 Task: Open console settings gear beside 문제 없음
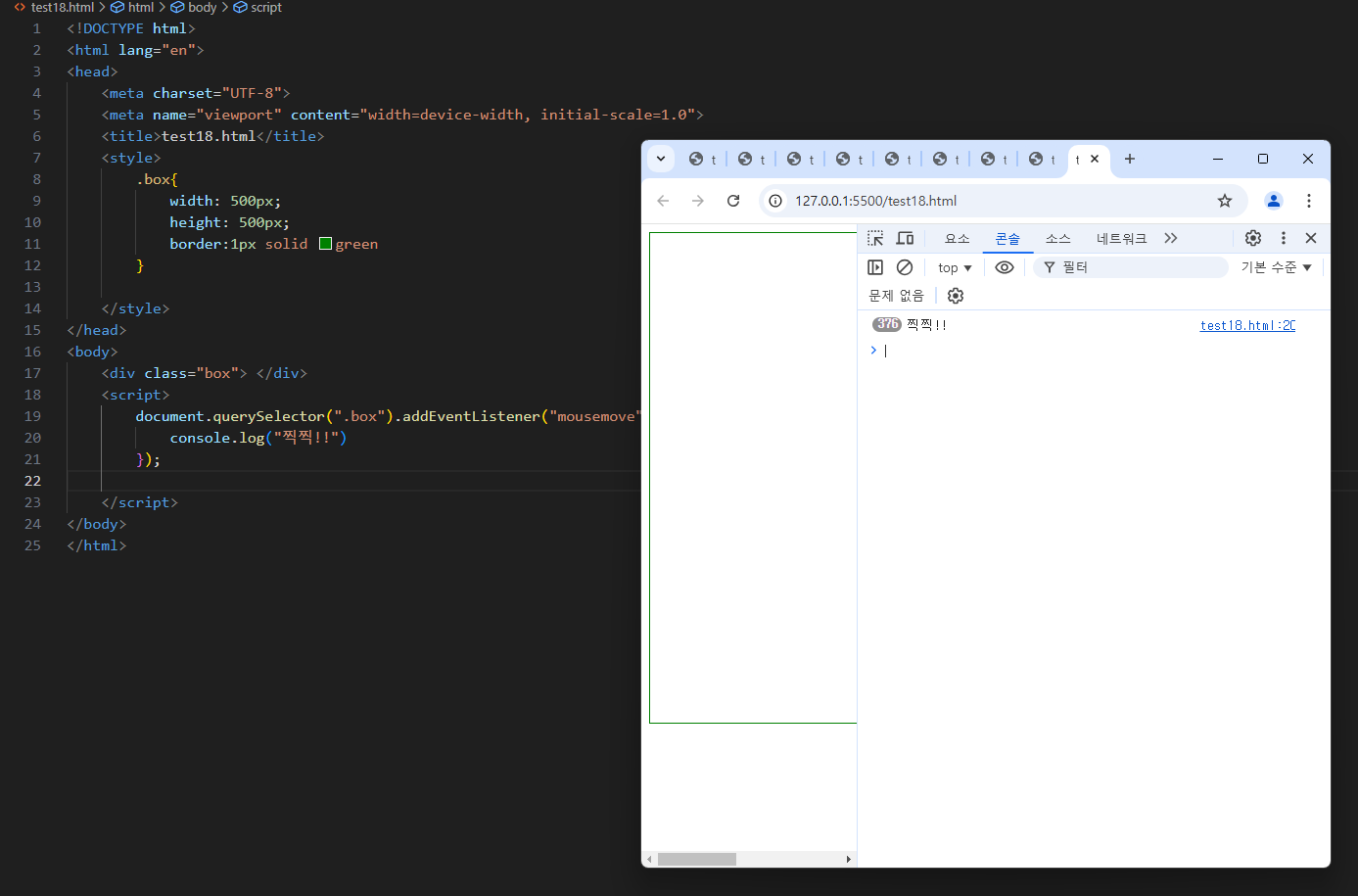tap(956, 296)
